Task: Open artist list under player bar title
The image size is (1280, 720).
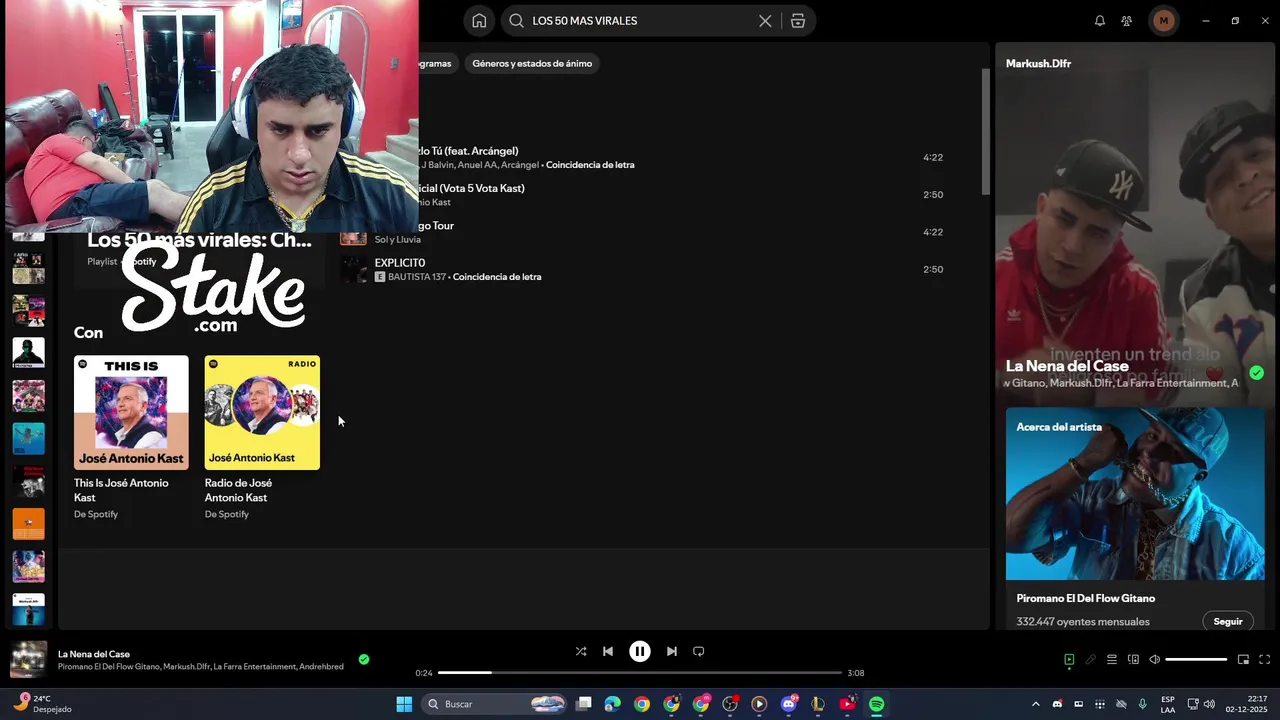Action: [x=200, y=667]
